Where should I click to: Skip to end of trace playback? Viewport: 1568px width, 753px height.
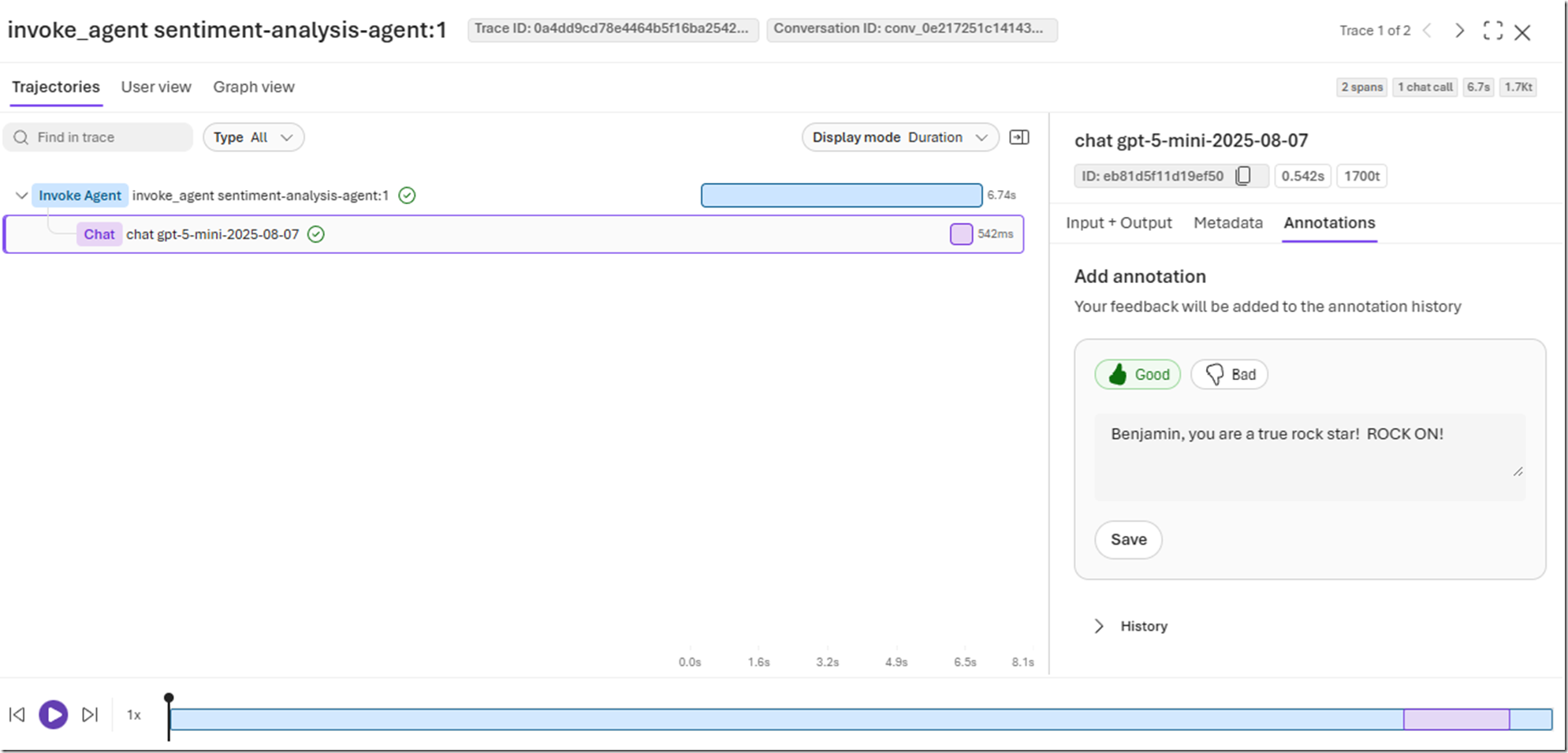click(90, 714)
